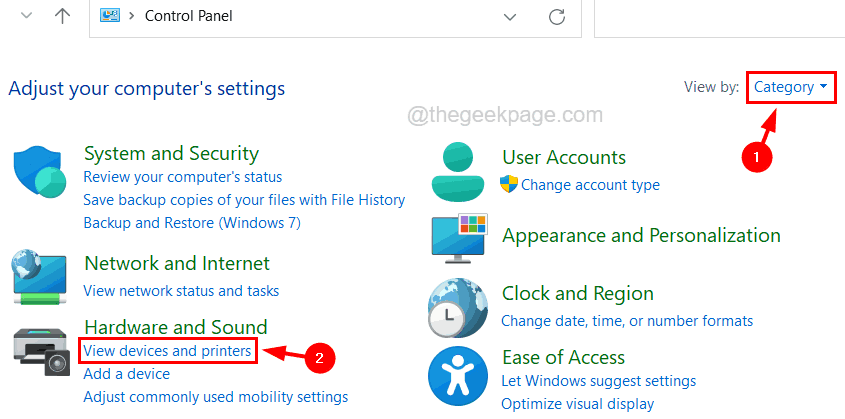Go up one folder level
Screen dimensions: 845x419
click(62, 16)
